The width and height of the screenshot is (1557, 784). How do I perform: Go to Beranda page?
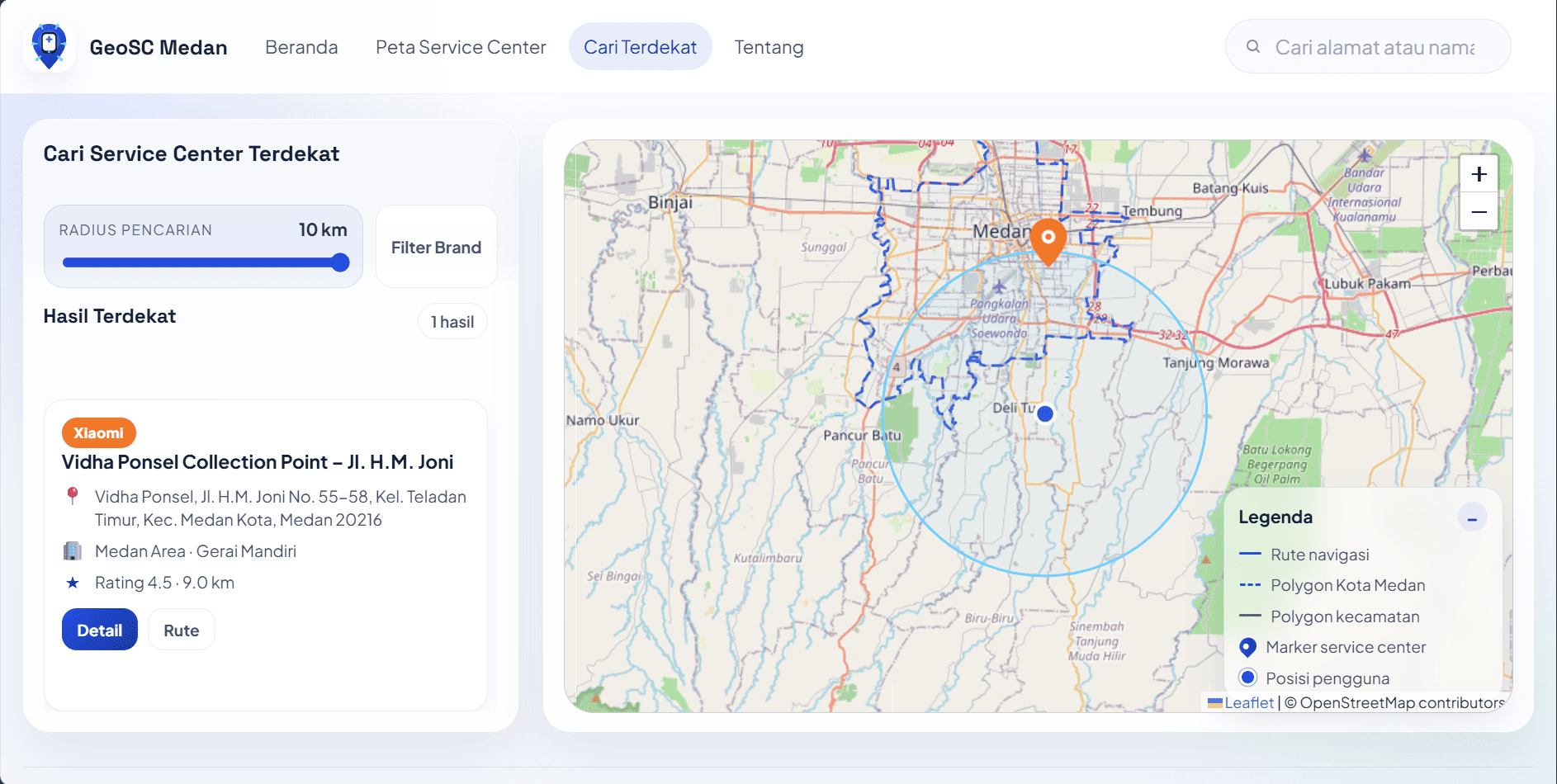(x=301, y=47)
